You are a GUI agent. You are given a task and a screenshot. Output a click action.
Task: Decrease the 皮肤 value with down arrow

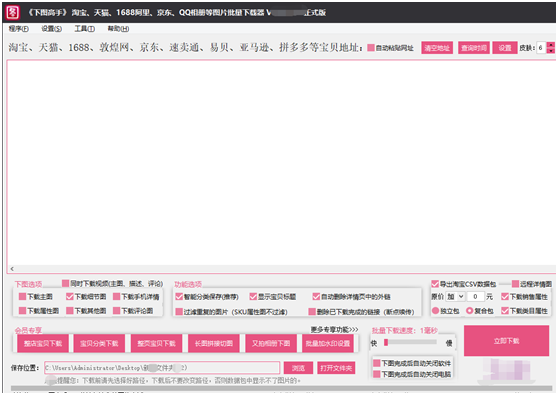(x=551, y=51)
